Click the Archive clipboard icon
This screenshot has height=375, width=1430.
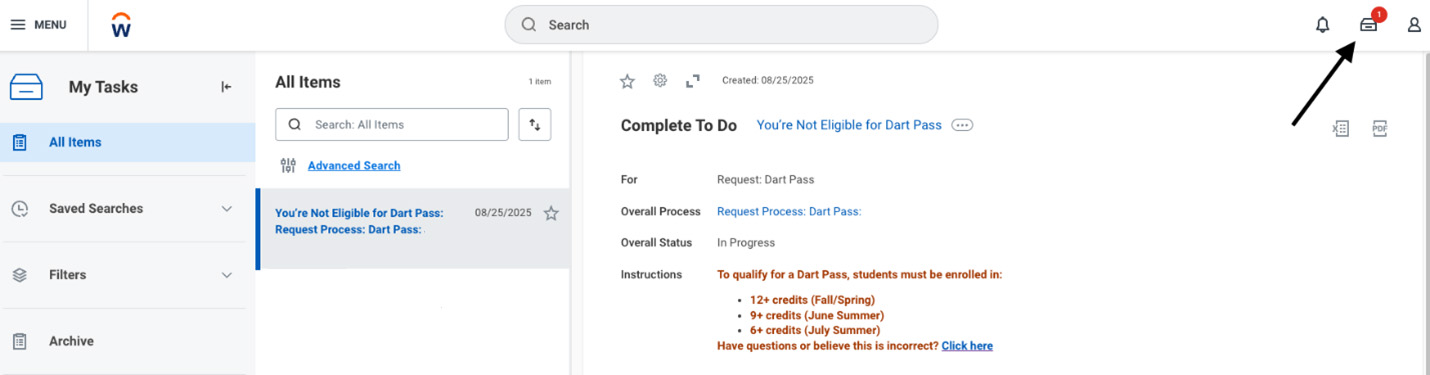[20, 341]
